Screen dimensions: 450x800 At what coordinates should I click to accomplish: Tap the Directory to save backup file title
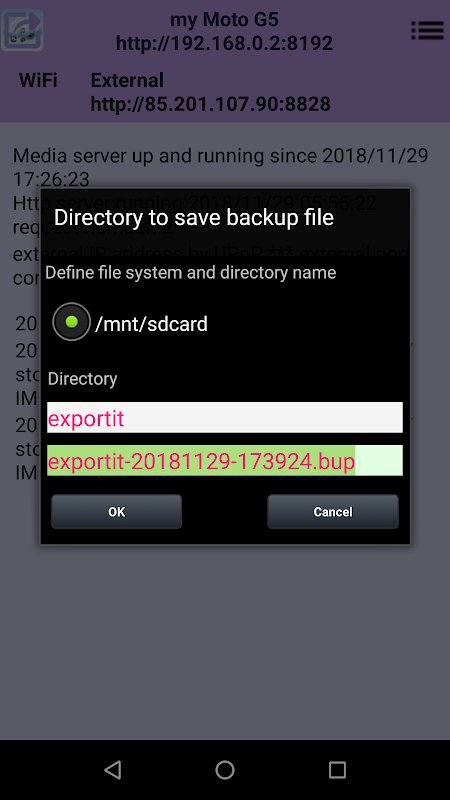point(194,218)
